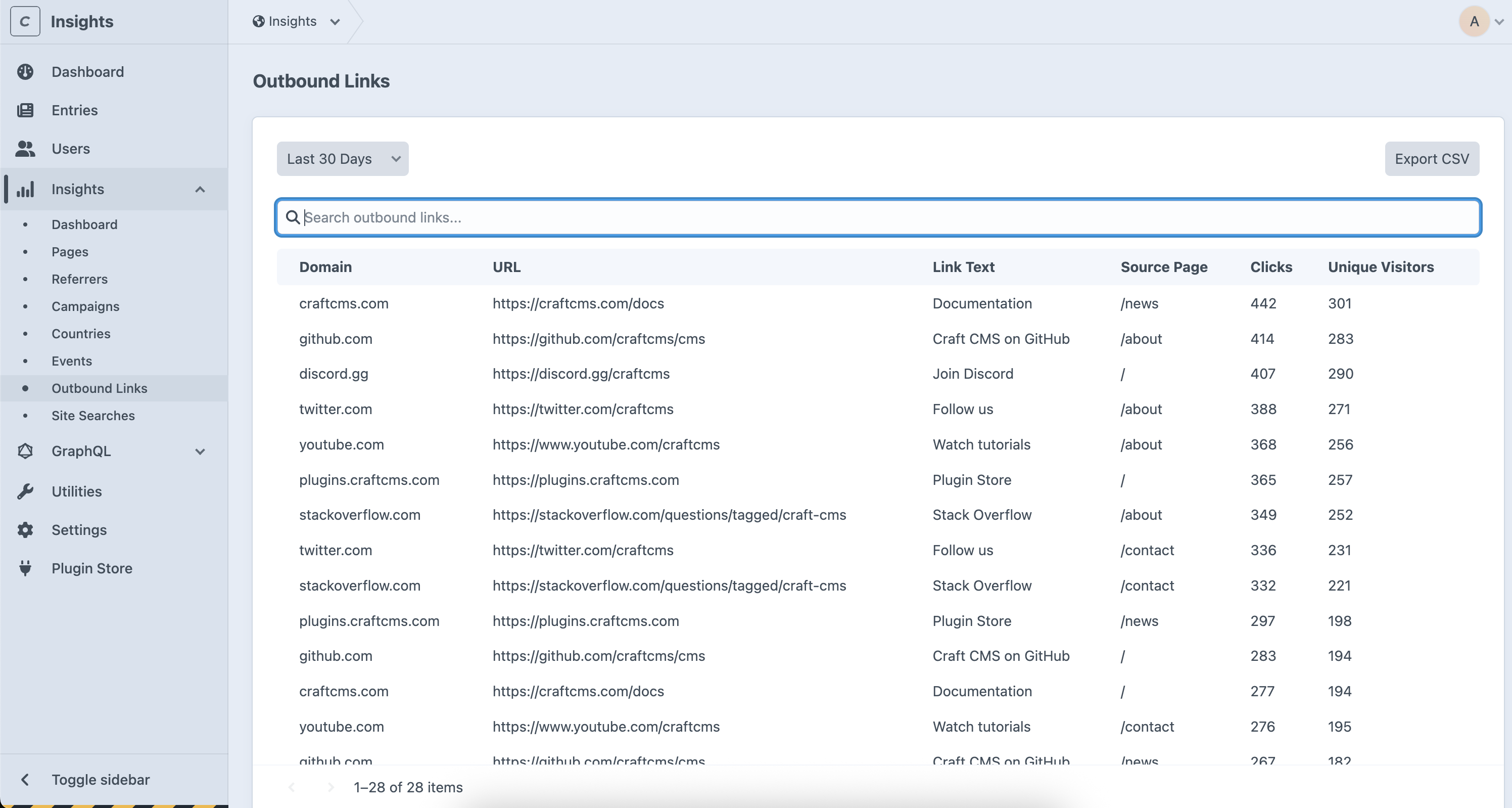The image size is (1512, 808).
Task: Click the system logo C icon
Action: pos(25,22)
